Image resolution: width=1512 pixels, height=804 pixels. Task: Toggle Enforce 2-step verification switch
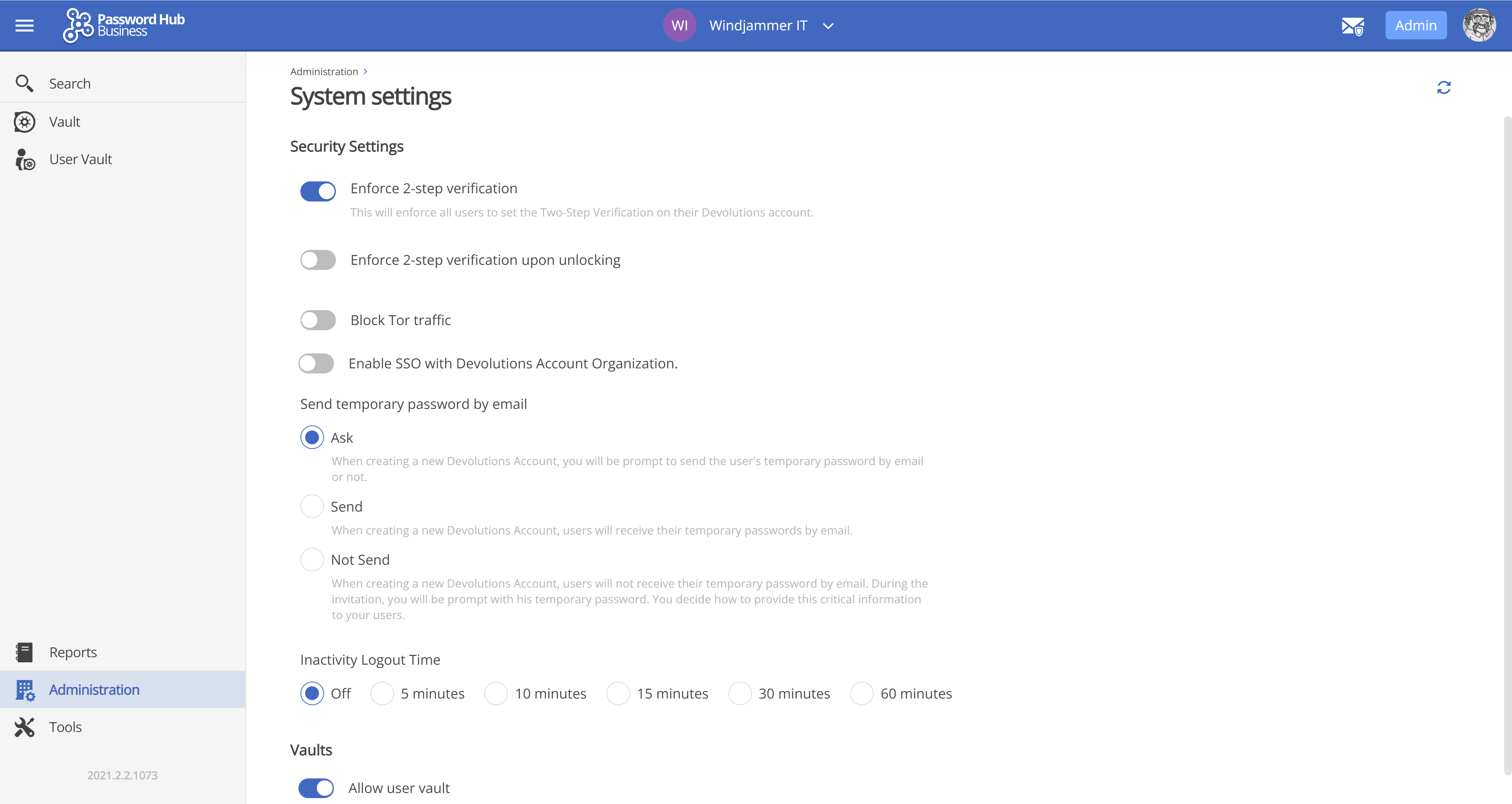319,189
